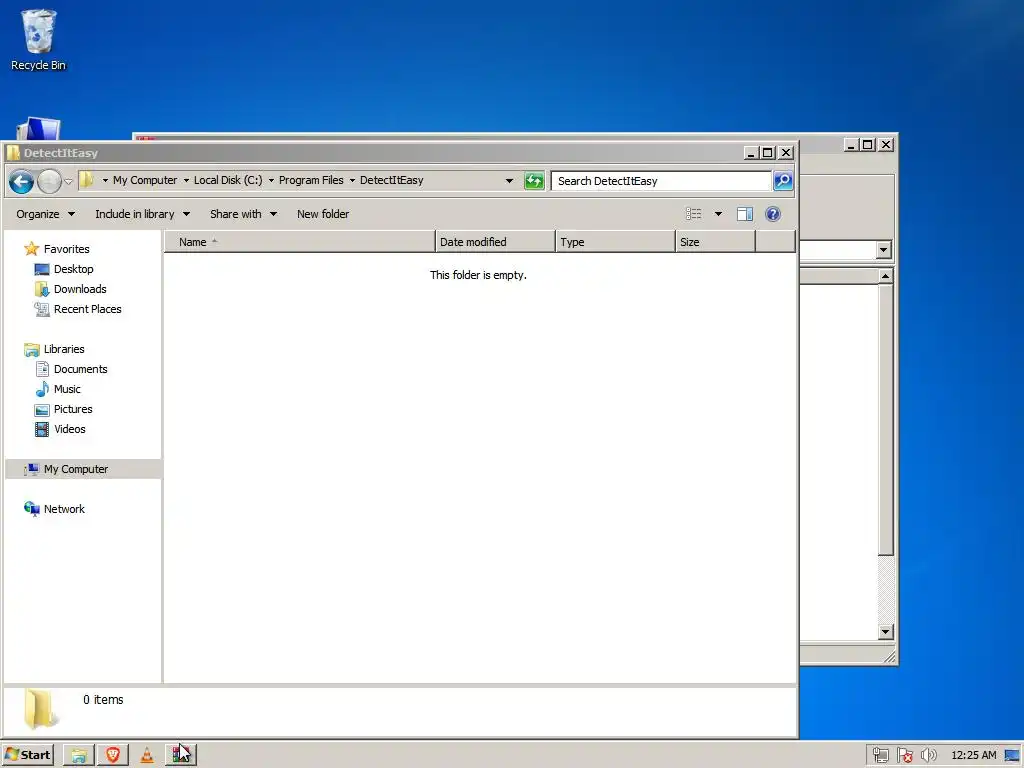Viewport: 1024px width, 768px height.
Task: Click the search magnifier button
Action: click(782, 180)
